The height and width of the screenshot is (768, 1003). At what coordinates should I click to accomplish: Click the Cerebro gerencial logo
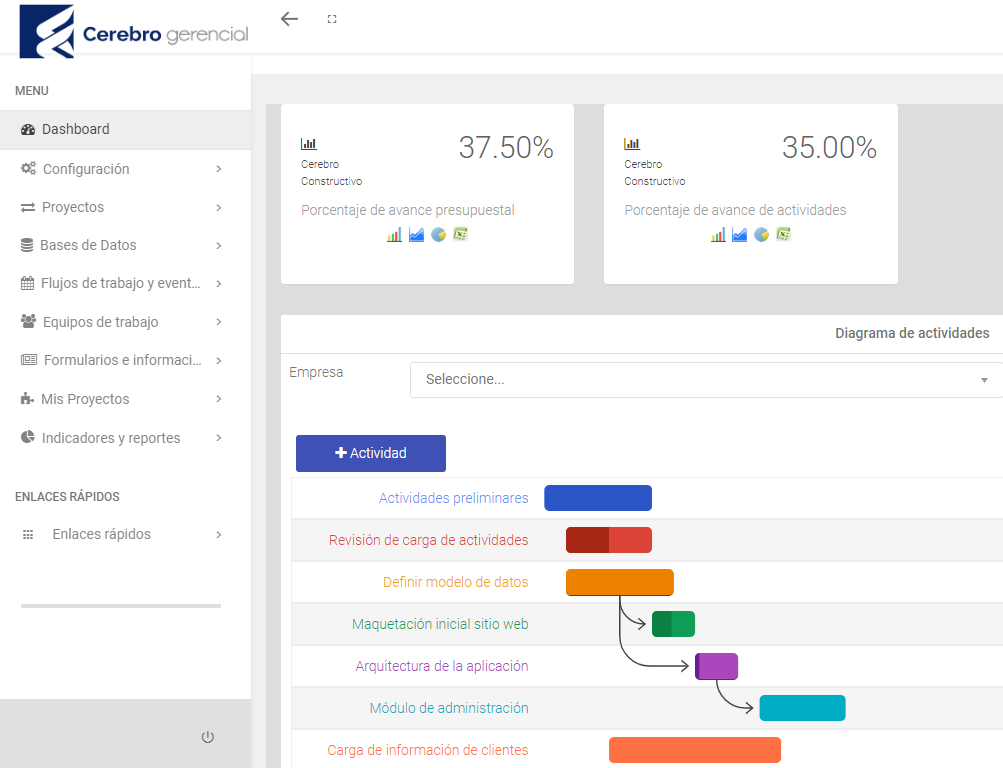tap(134, 32)
